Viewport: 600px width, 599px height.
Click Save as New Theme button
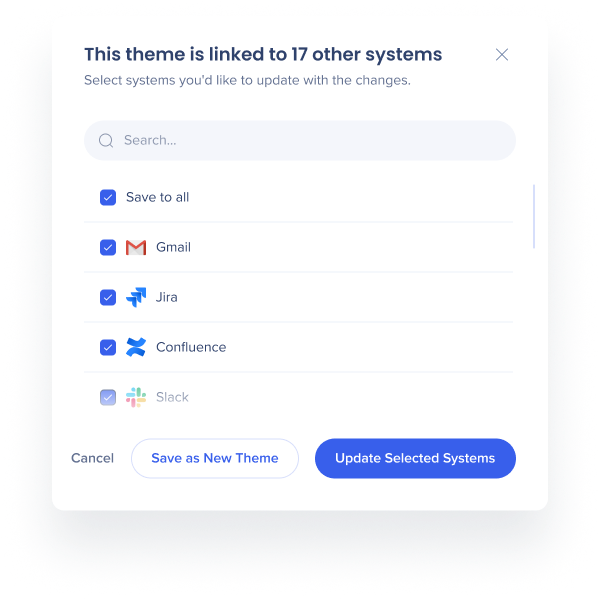tap(215, 458)
